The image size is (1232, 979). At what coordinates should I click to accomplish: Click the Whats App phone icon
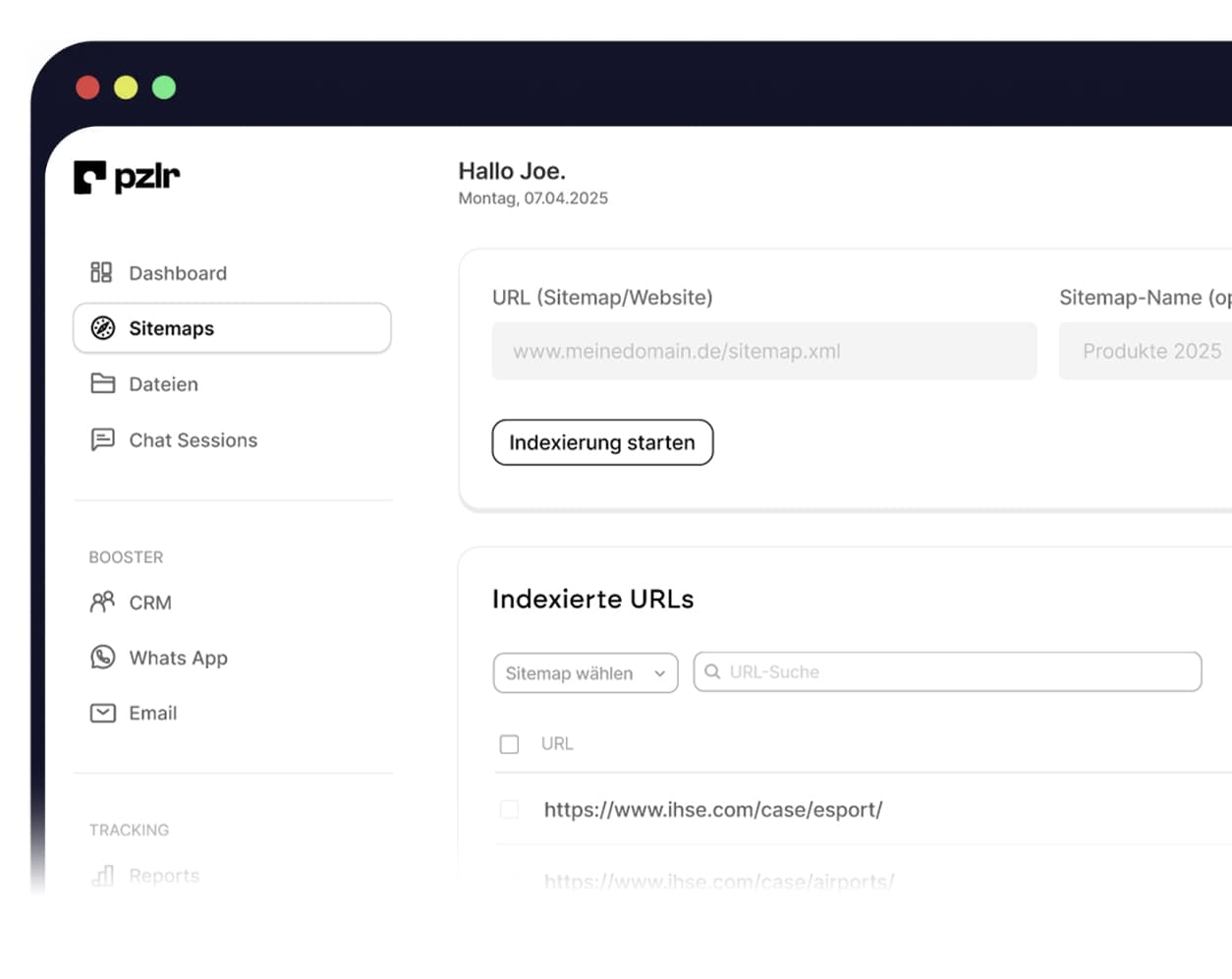point(103,657)
